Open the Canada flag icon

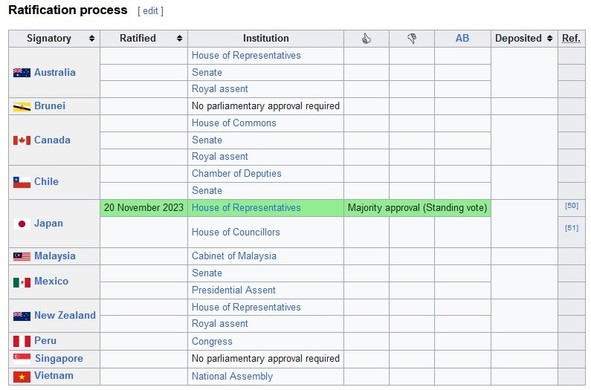pos(22,140)
